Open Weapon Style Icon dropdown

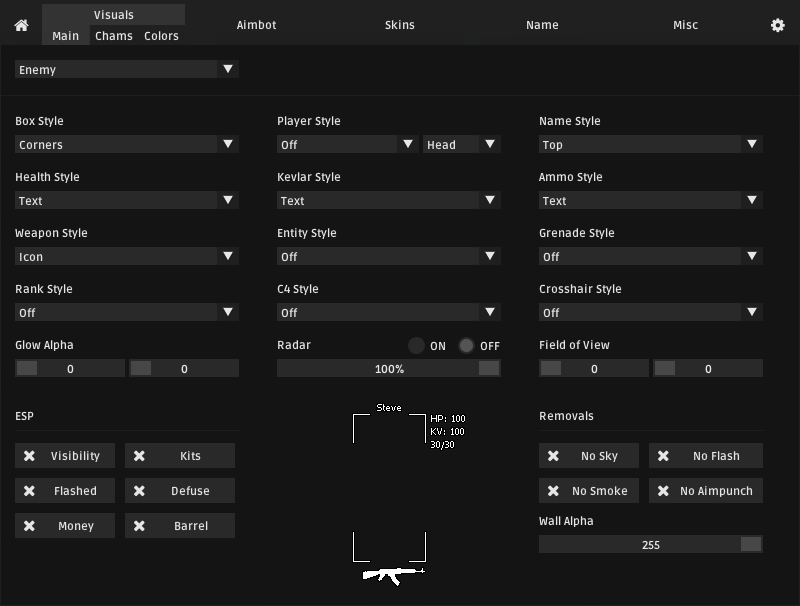coord(127,257)
